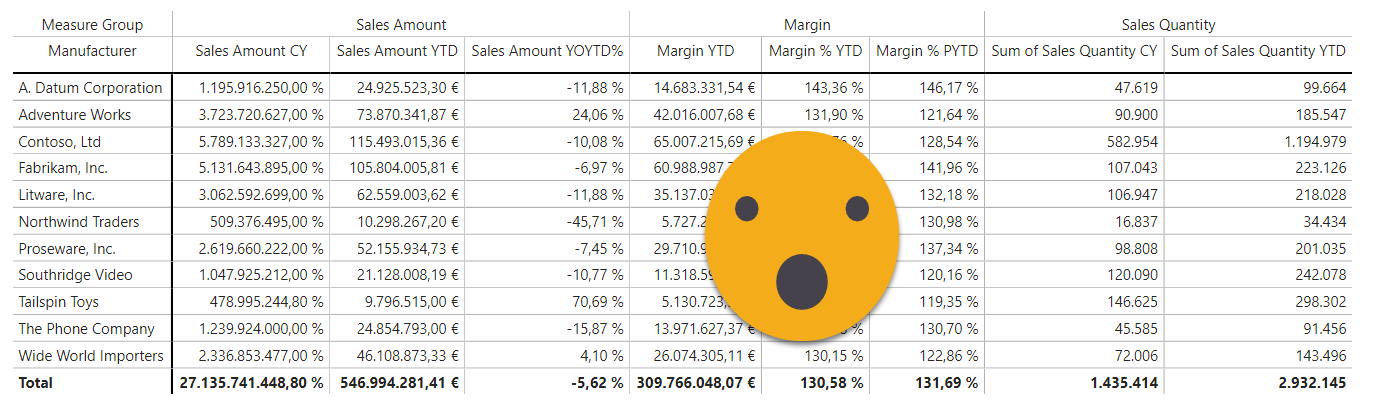Image resolution: width=1375 pixels, height=413 pixels.
Task: Click the Margin % PYTD column header
Action: [927, 51]
